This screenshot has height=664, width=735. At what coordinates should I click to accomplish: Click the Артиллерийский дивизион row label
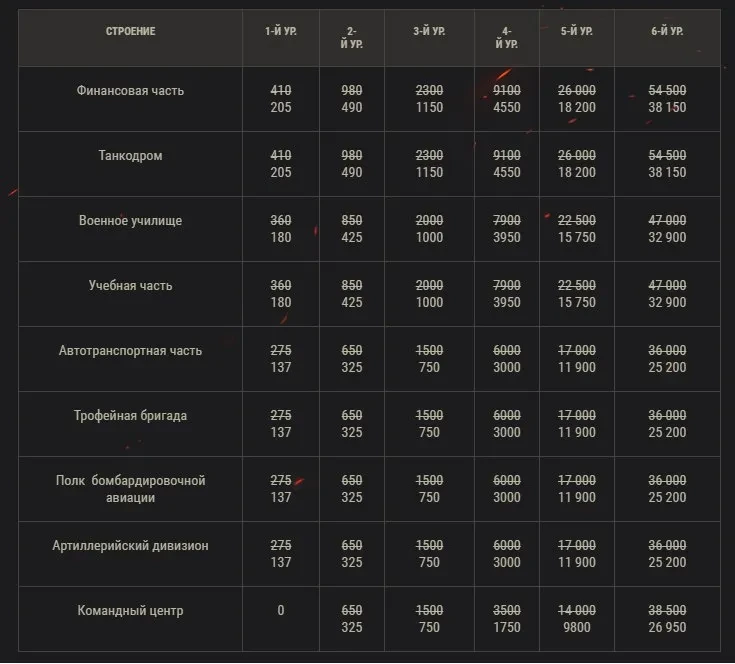130,546
